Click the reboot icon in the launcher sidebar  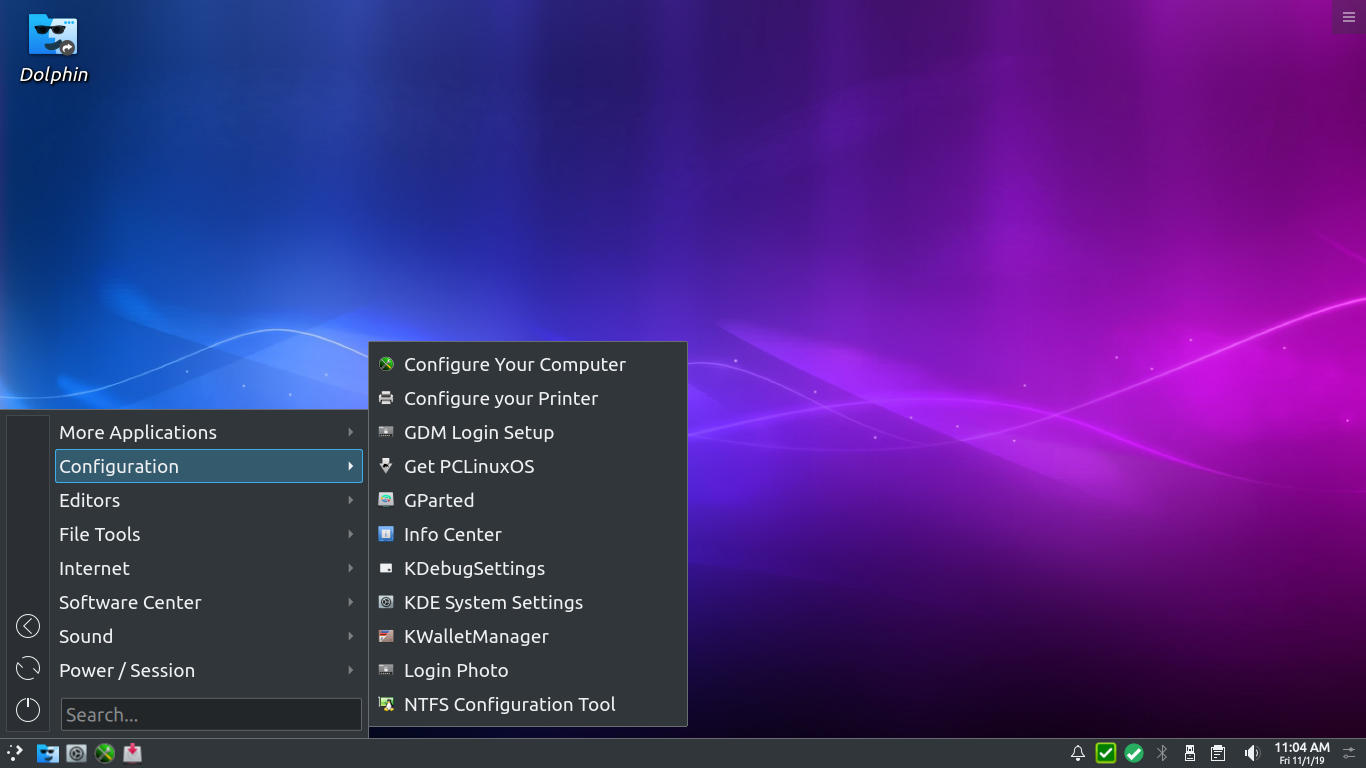pos(28,668)
